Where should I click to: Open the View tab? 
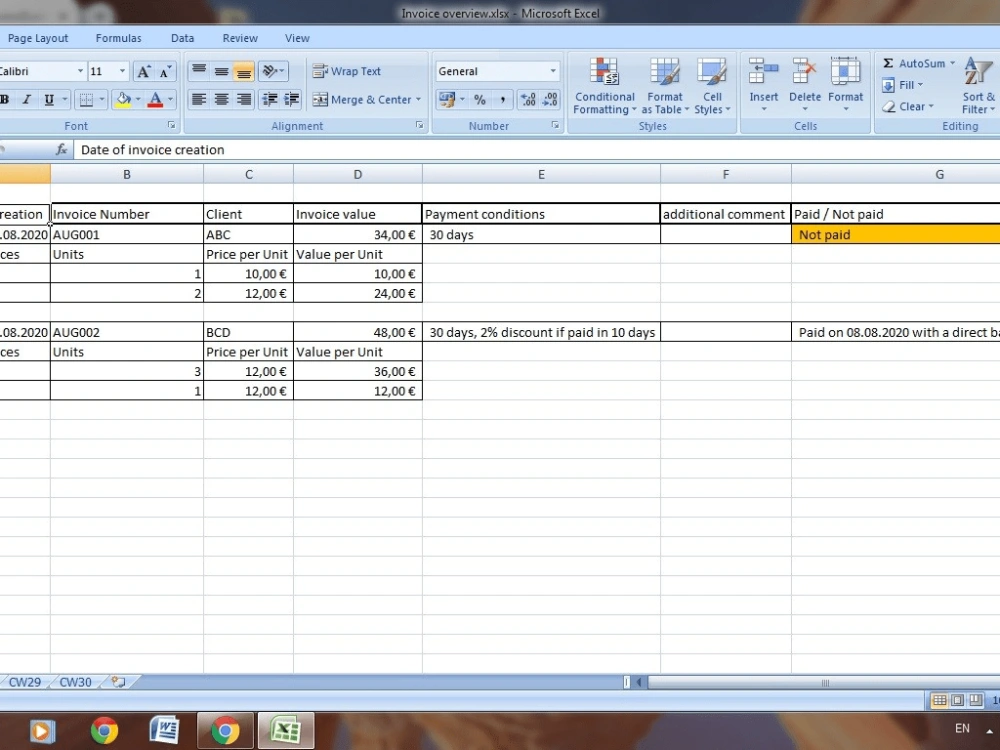coord(297,38)
